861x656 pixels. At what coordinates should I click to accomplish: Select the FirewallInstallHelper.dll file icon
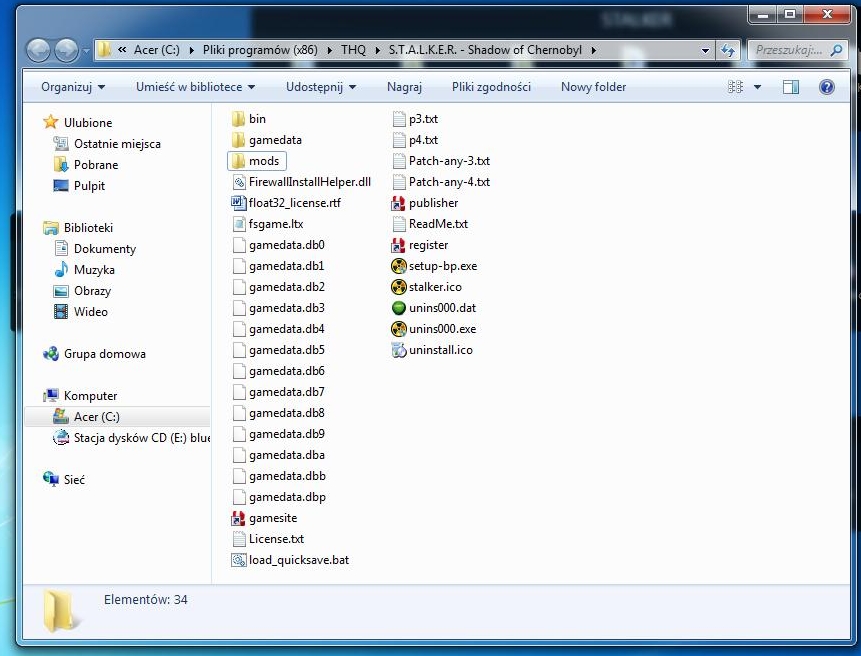coord(239,182)
